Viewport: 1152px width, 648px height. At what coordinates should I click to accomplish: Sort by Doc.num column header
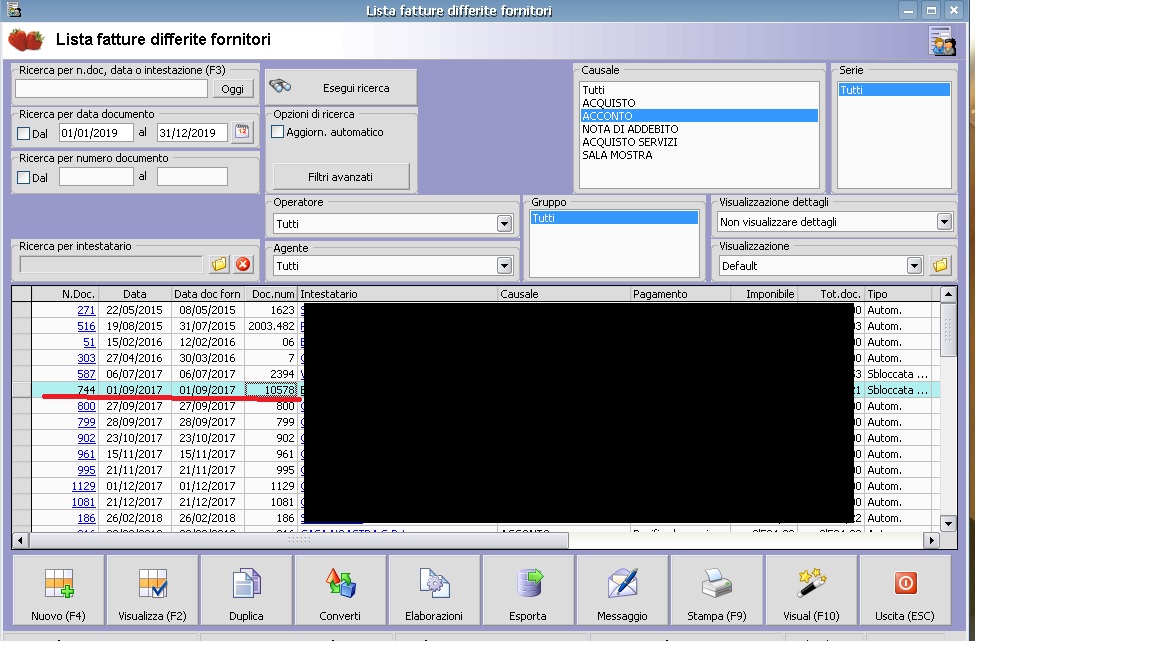tap(271, 294)
